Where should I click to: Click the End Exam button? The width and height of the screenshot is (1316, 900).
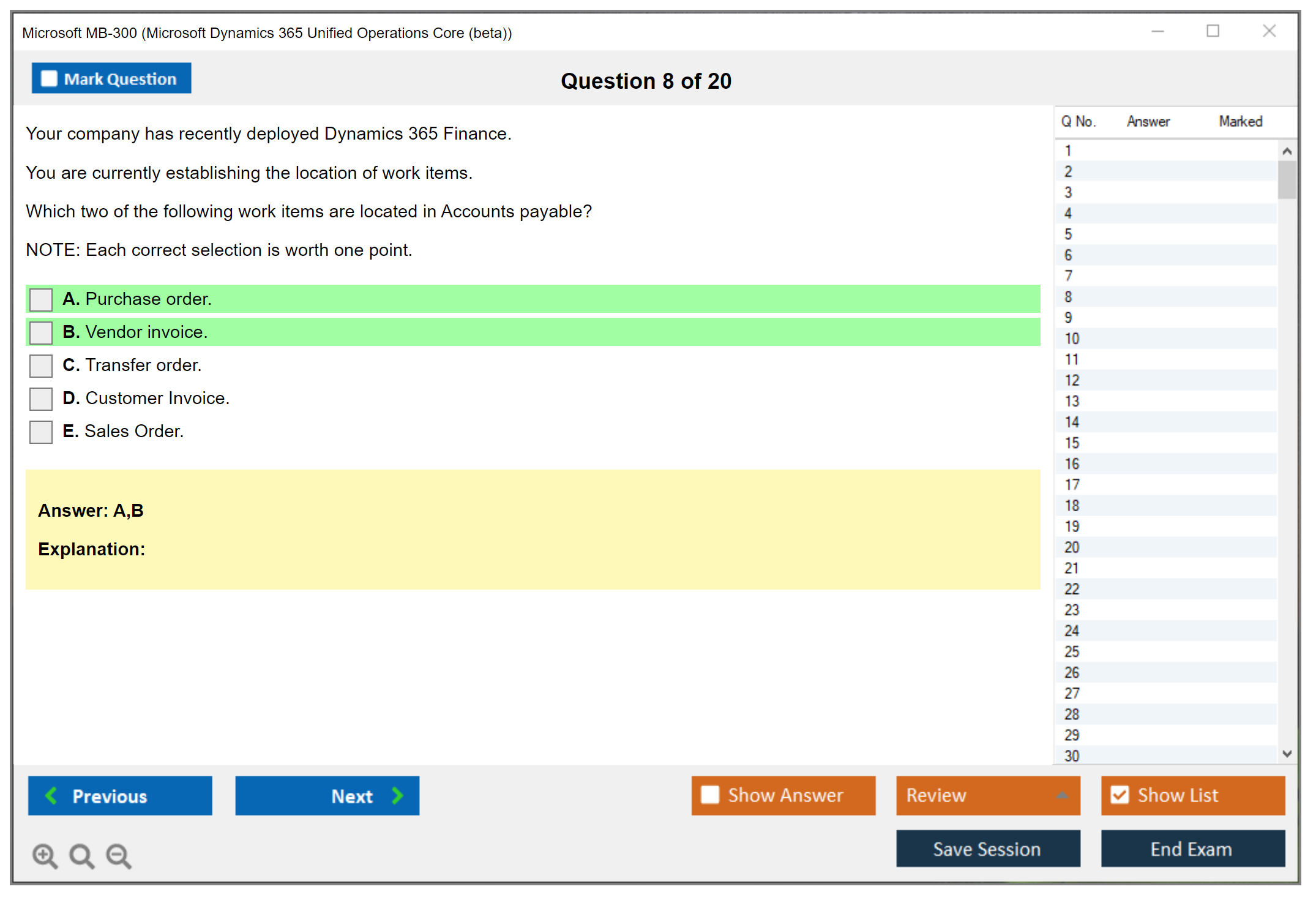click(x=1192, y=849)
